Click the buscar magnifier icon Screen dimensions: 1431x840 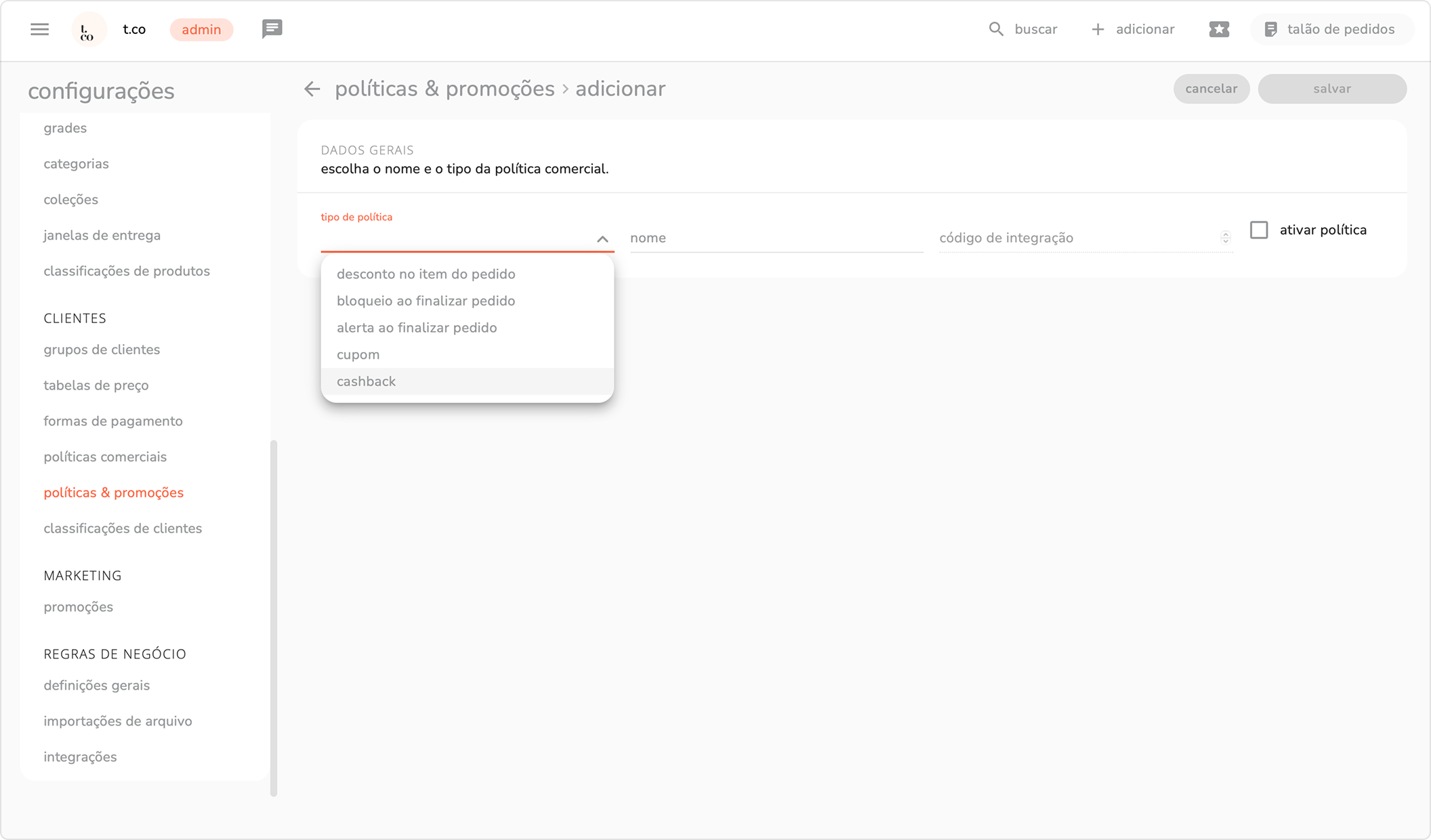(996, 29)
